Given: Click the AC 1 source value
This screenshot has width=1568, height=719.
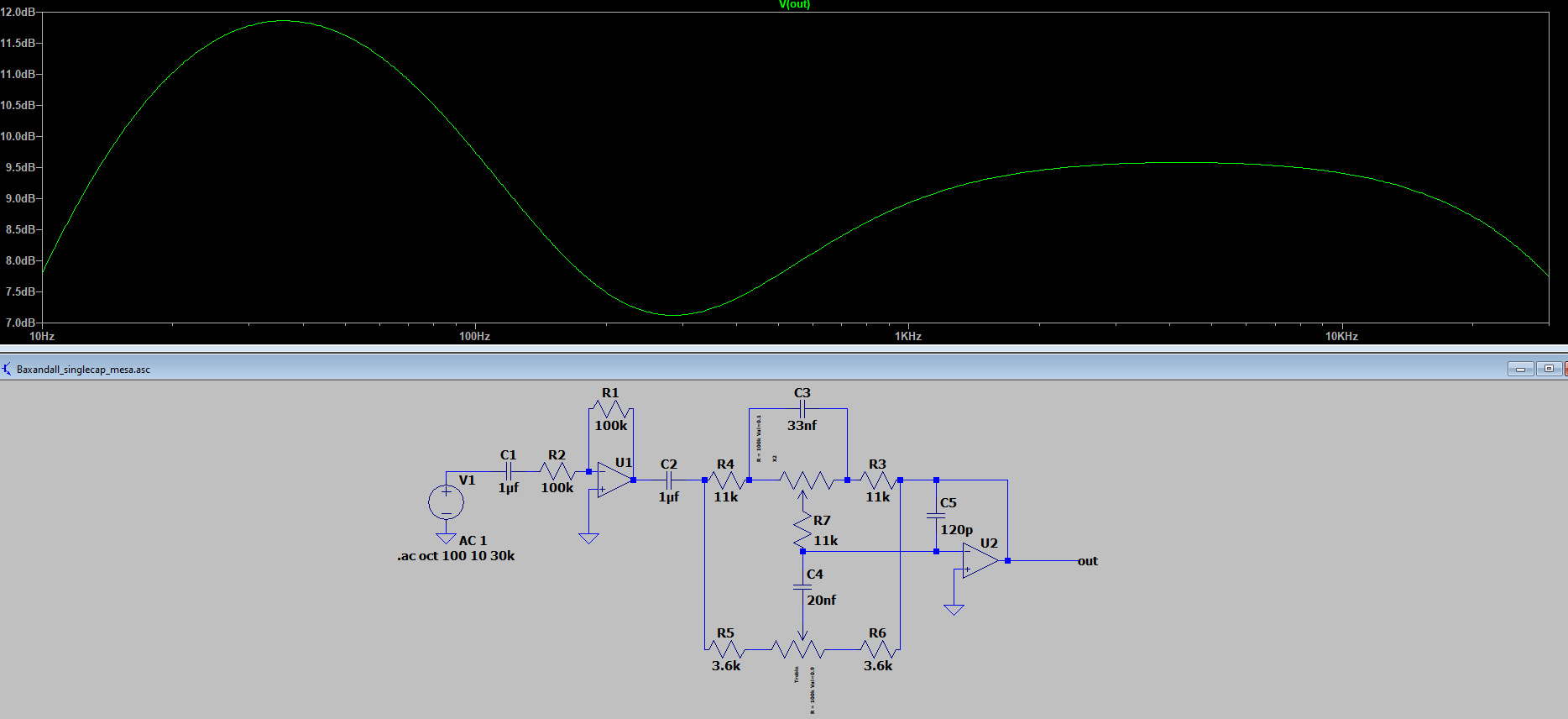Looking at the screenshot, I should [x=473, y=541].
